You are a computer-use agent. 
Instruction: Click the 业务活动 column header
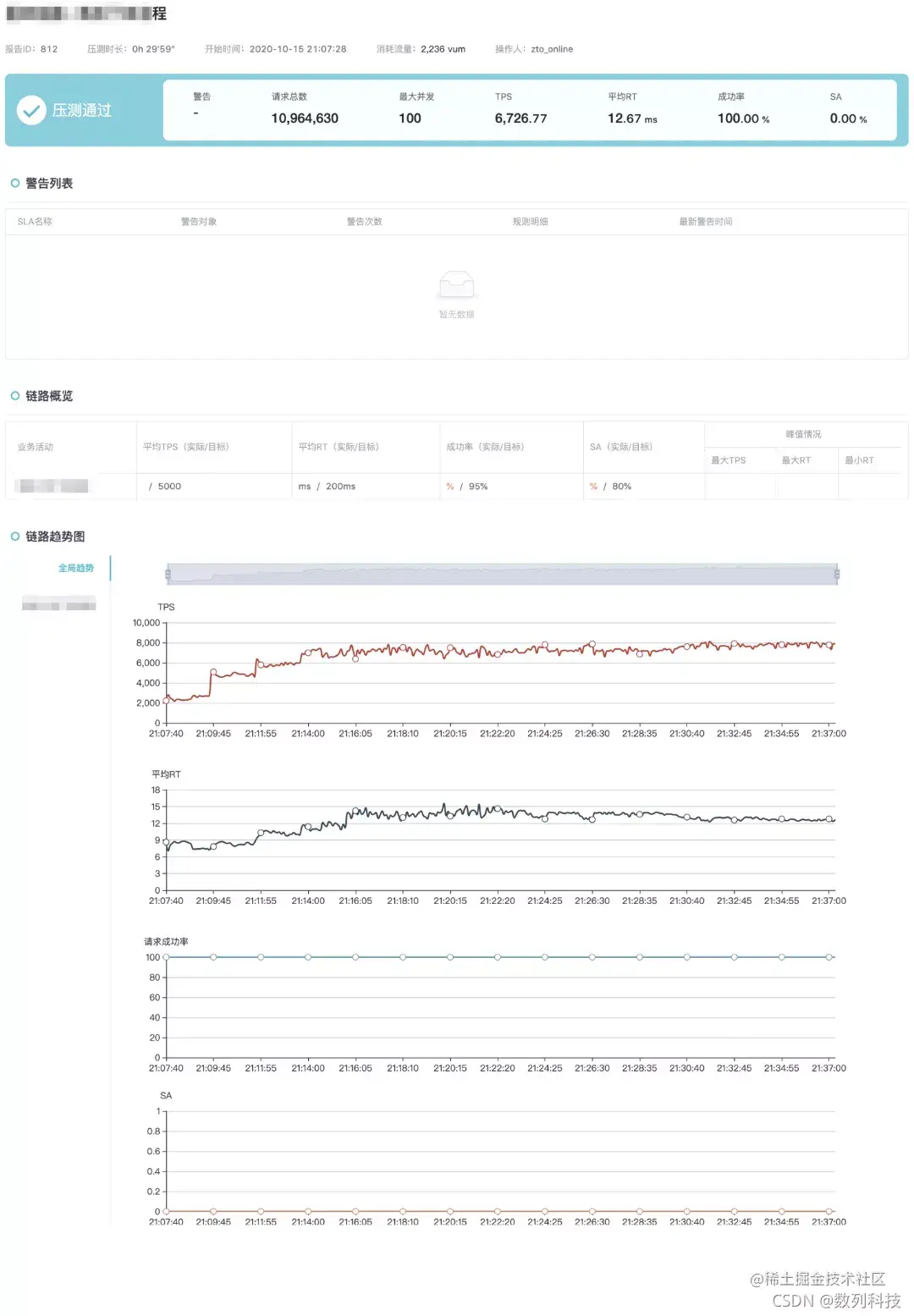(x=36, y=447)
